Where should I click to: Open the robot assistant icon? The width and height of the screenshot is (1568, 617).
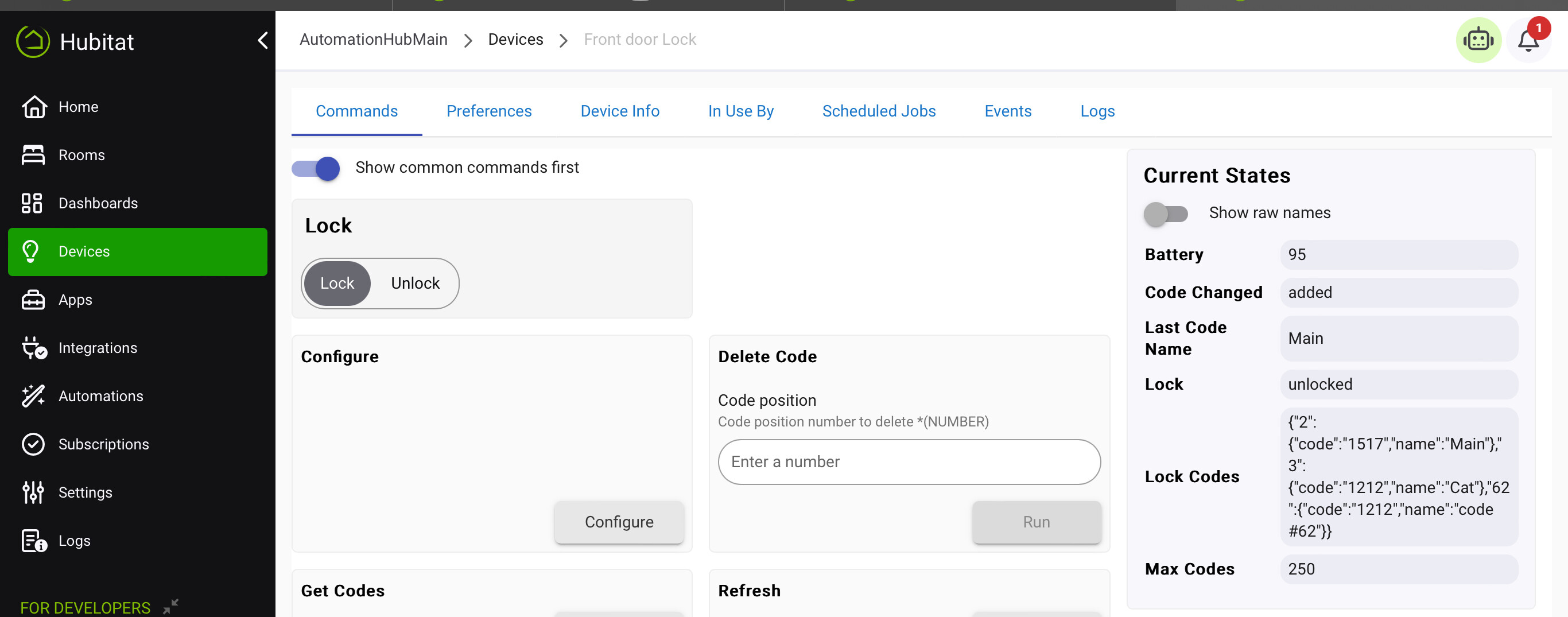(1478, 40)
